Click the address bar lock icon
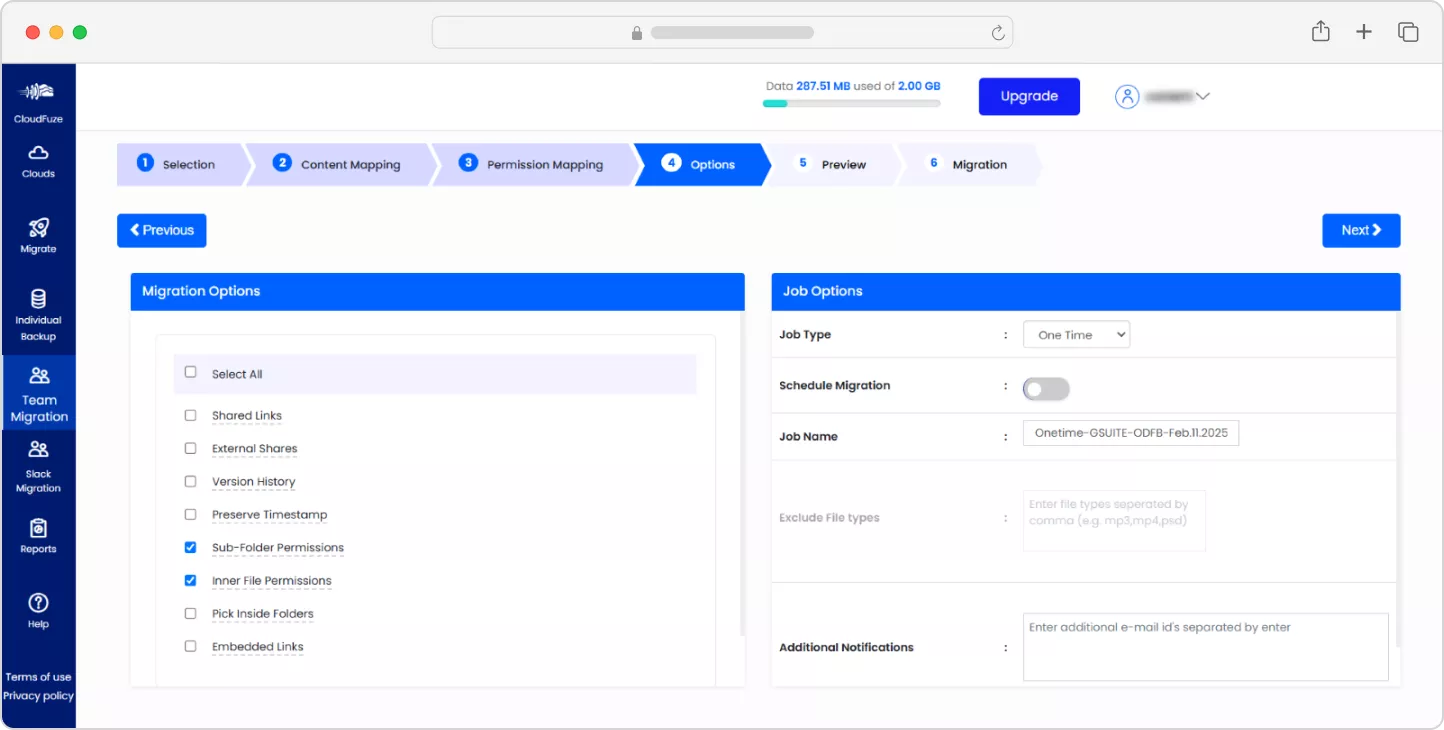The height and width of the screenshot is (730, 1444). 637,33
